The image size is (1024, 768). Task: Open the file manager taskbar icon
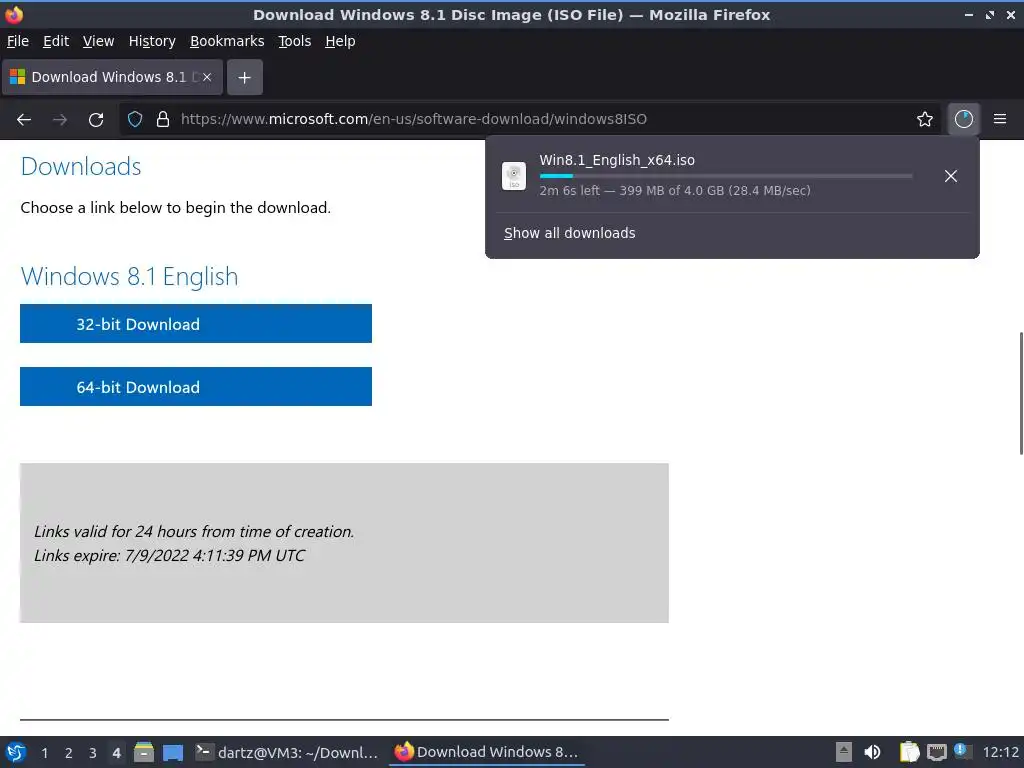(144, 752)
